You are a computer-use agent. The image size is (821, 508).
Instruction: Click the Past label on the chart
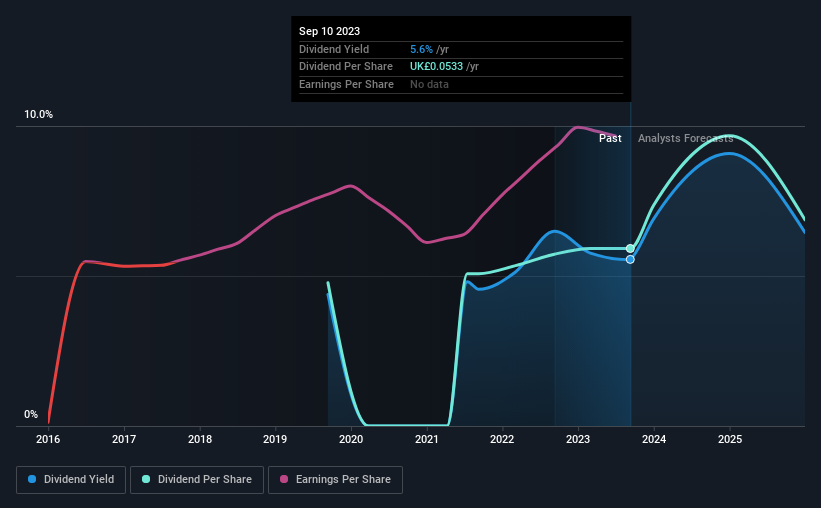click(x=611, y=138)
